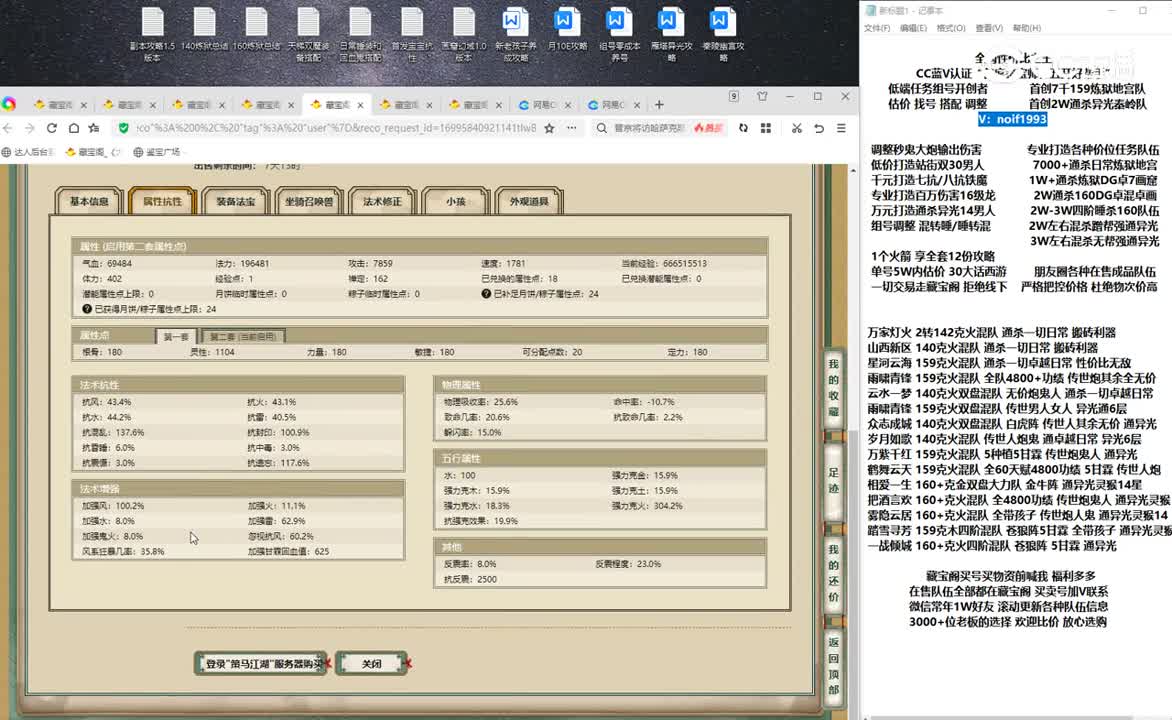This screenshot has height=720, width=1172.
Task: Open the 雁塔异光攻略 Word document
Action: coord(671,34)
